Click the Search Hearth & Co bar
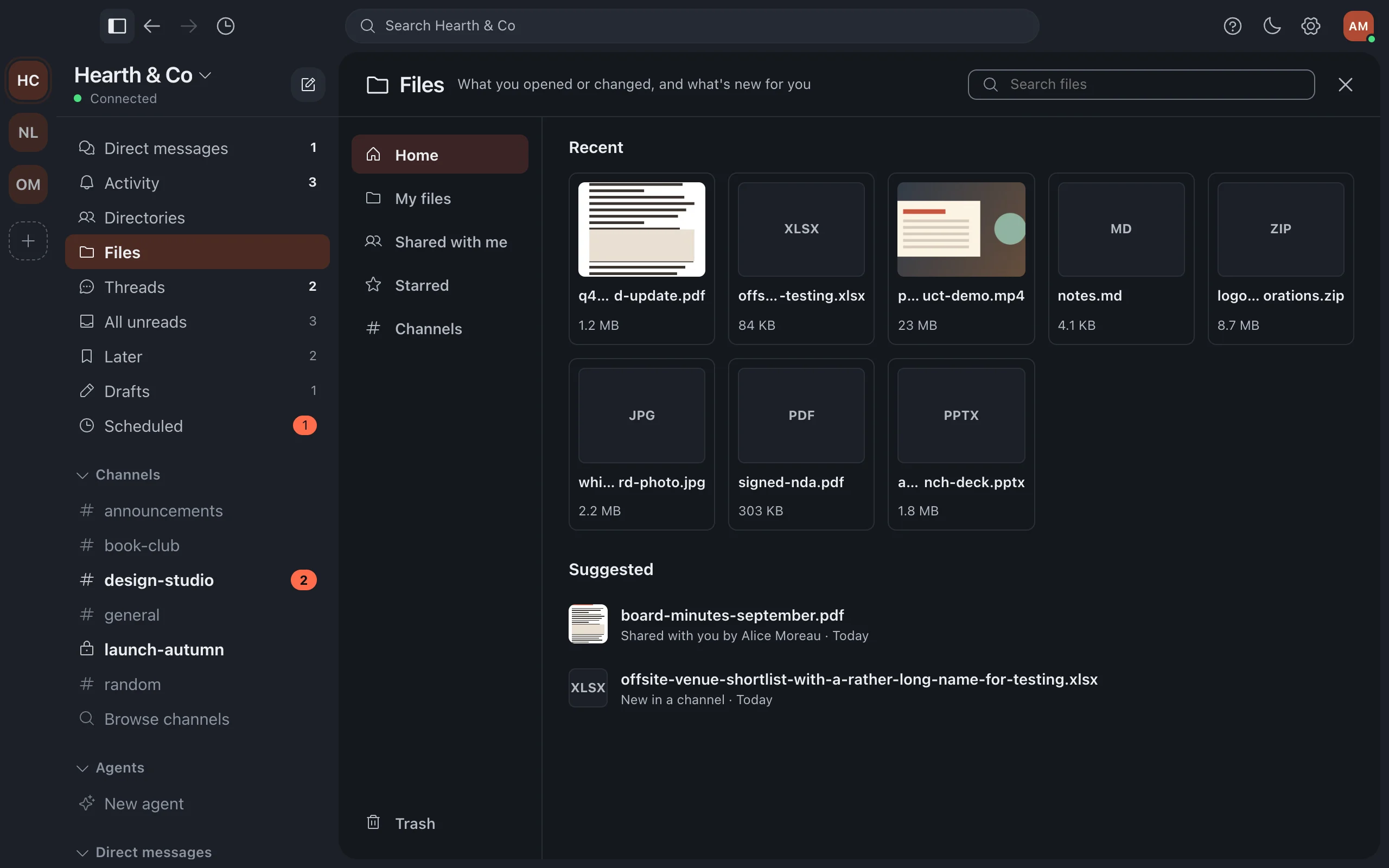The image size is (1389, 868). 692,26
